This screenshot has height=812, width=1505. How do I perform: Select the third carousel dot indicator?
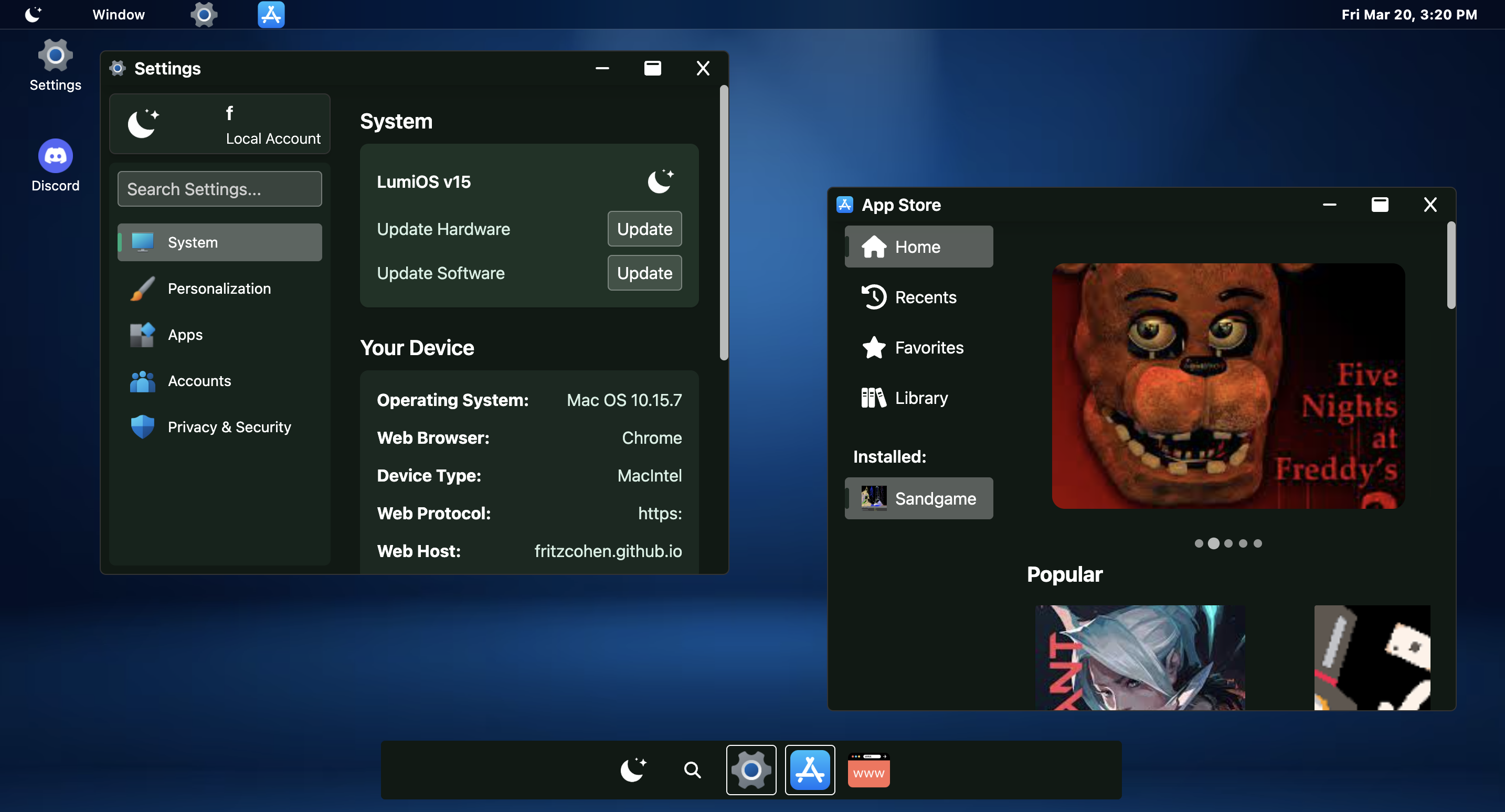(x=1228, y=543)
